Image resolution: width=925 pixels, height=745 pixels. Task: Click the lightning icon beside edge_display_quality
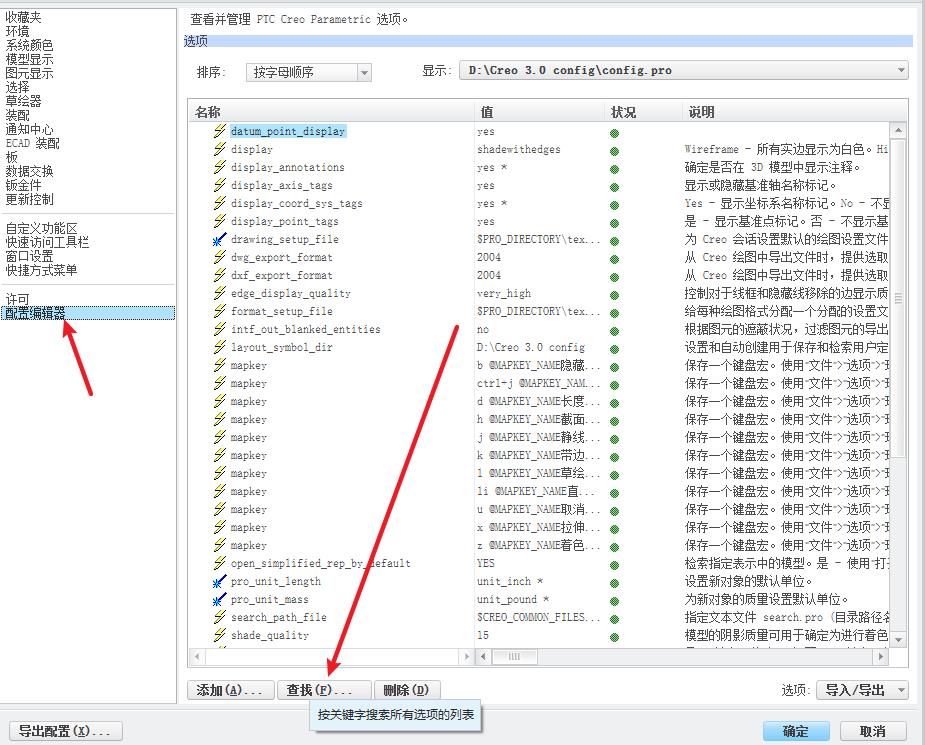click(x=219, y=293)
